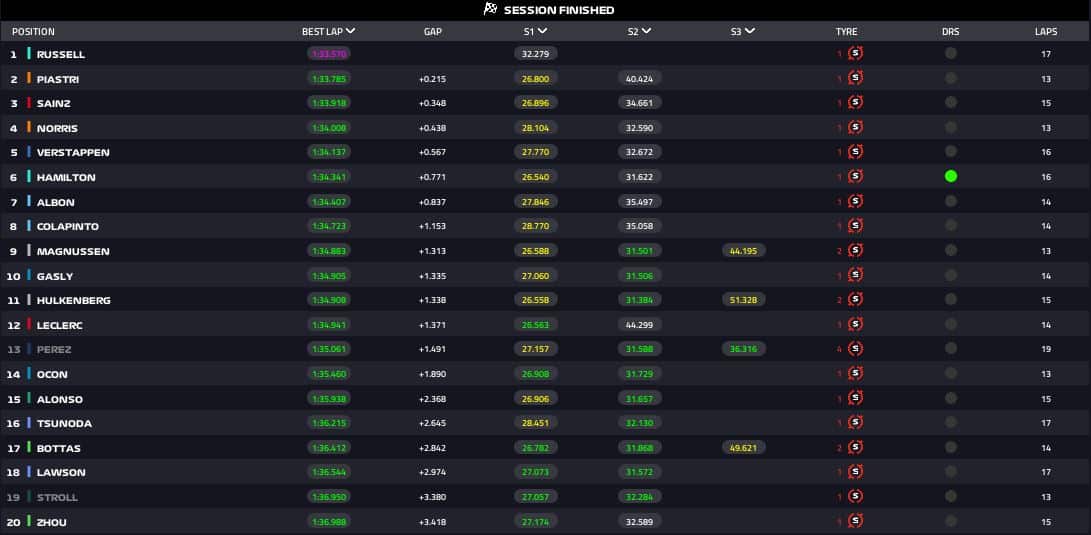Click Sainz's soft tyre icon

pyautogui.click(x=855, y=103)
